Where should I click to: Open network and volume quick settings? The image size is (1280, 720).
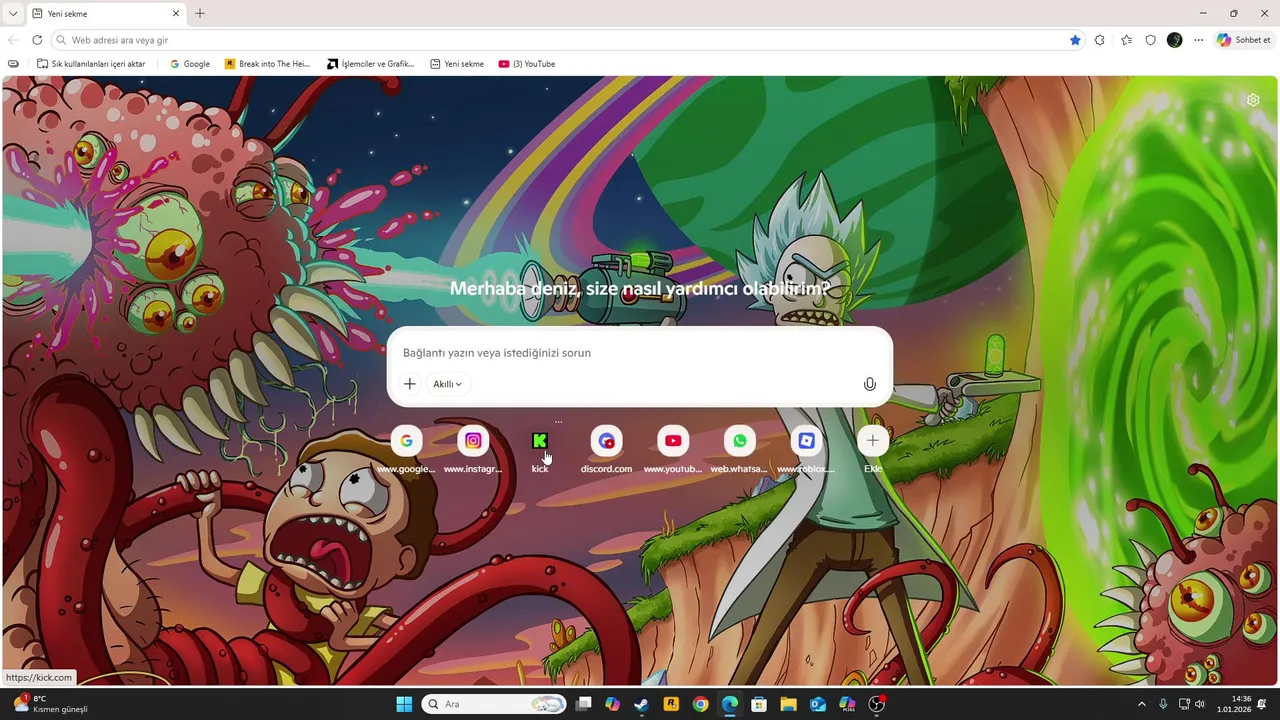pos(1191,704)
